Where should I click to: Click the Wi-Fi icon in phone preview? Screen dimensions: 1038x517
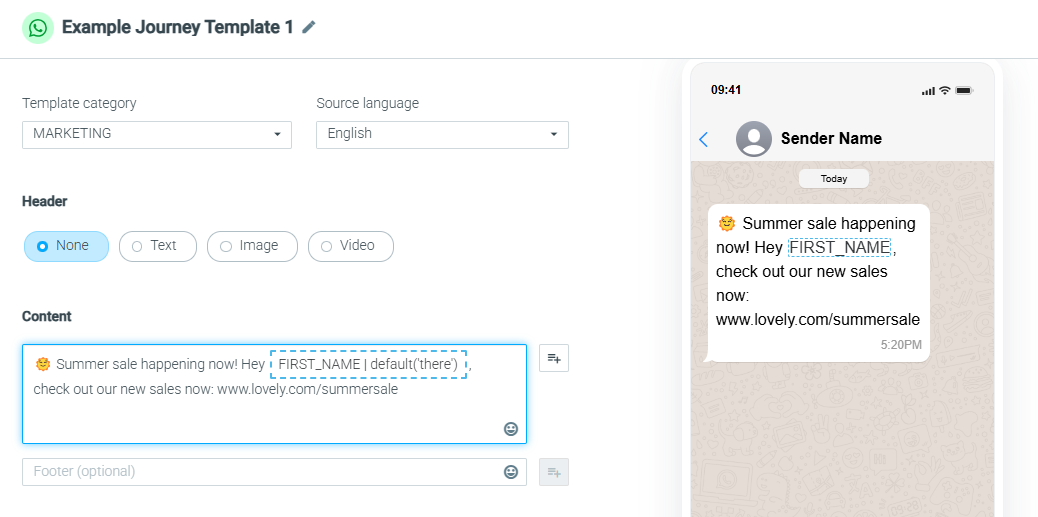point(945,90)
